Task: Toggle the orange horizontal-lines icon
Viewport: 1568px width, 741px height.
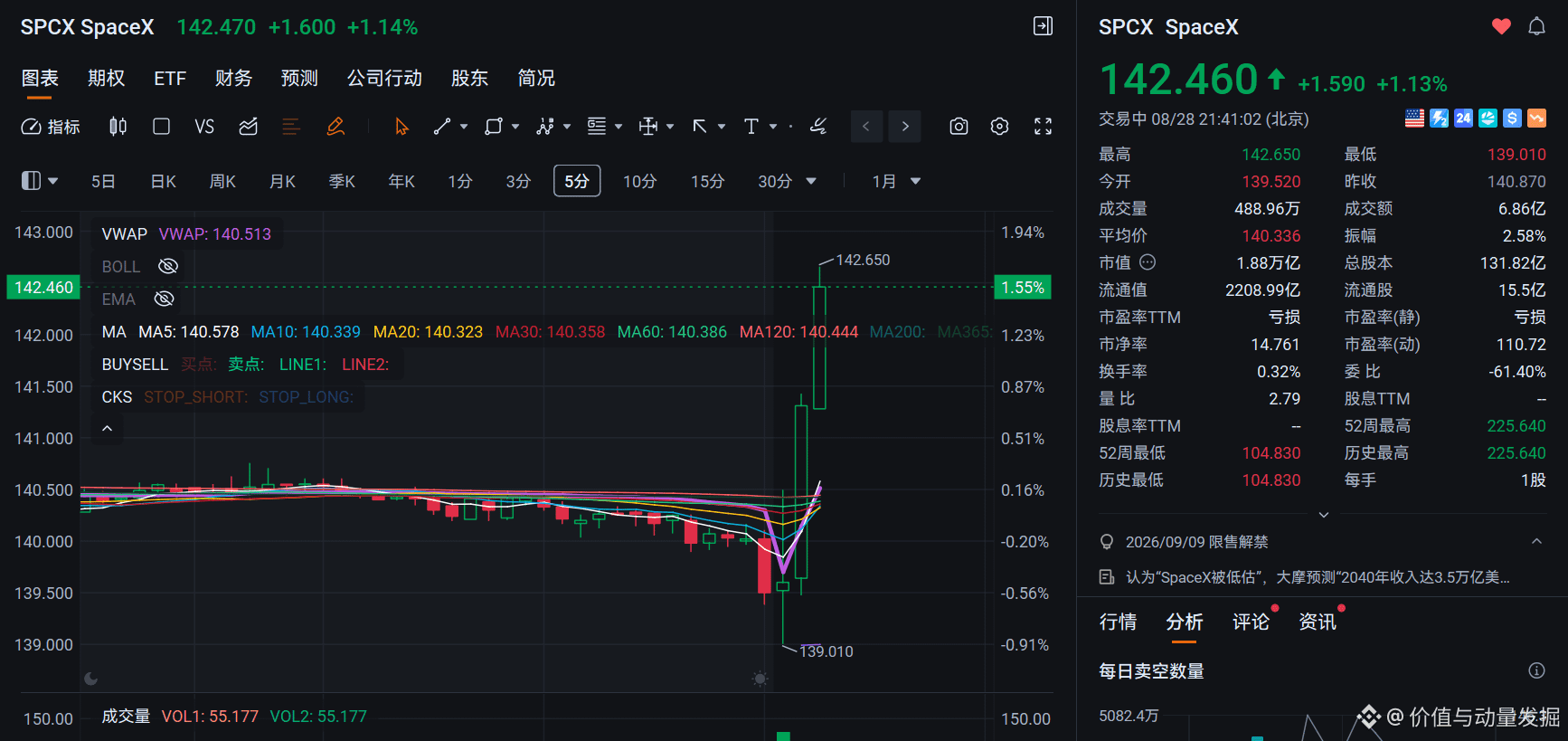Action: pyautogui.click(x=291, y=127)
